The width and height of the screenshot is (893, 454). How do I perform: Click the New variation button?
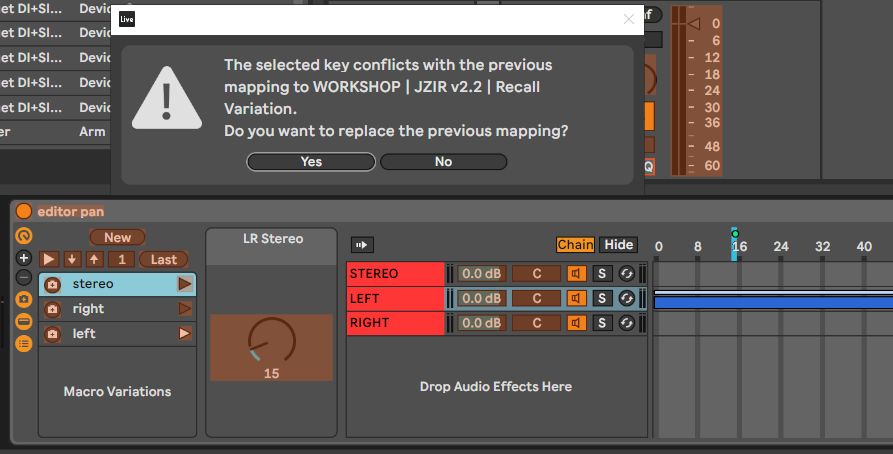[117, 237]
